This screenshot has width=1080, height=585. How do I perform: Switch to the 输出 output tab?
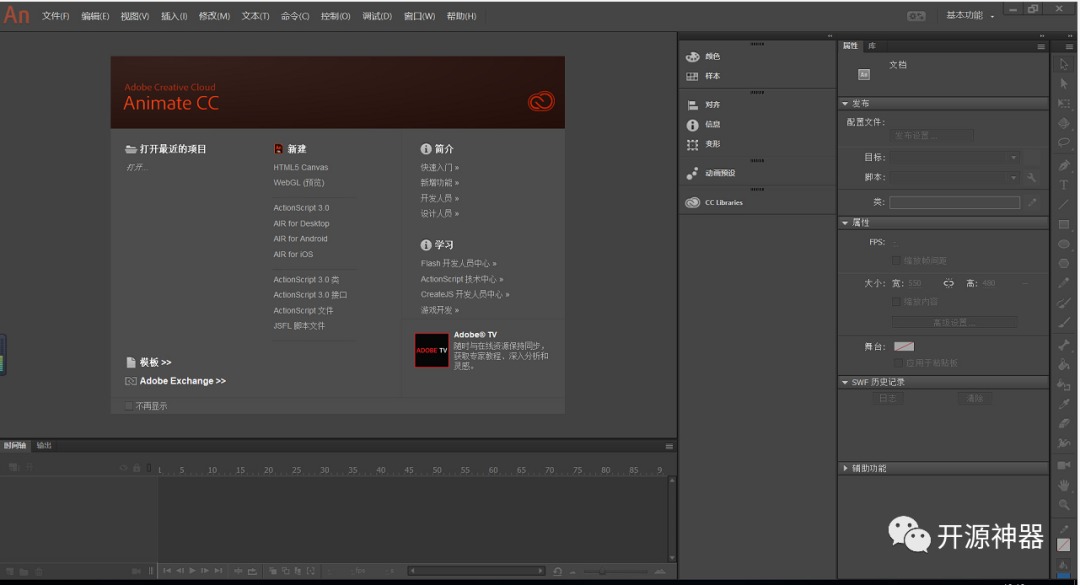(x=44, y=446)
